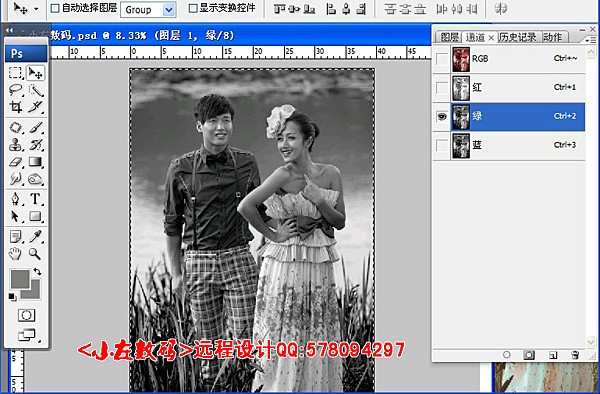600x394 pixels.
Task: Select the Healing Brush tool
Action: (15, 127)
